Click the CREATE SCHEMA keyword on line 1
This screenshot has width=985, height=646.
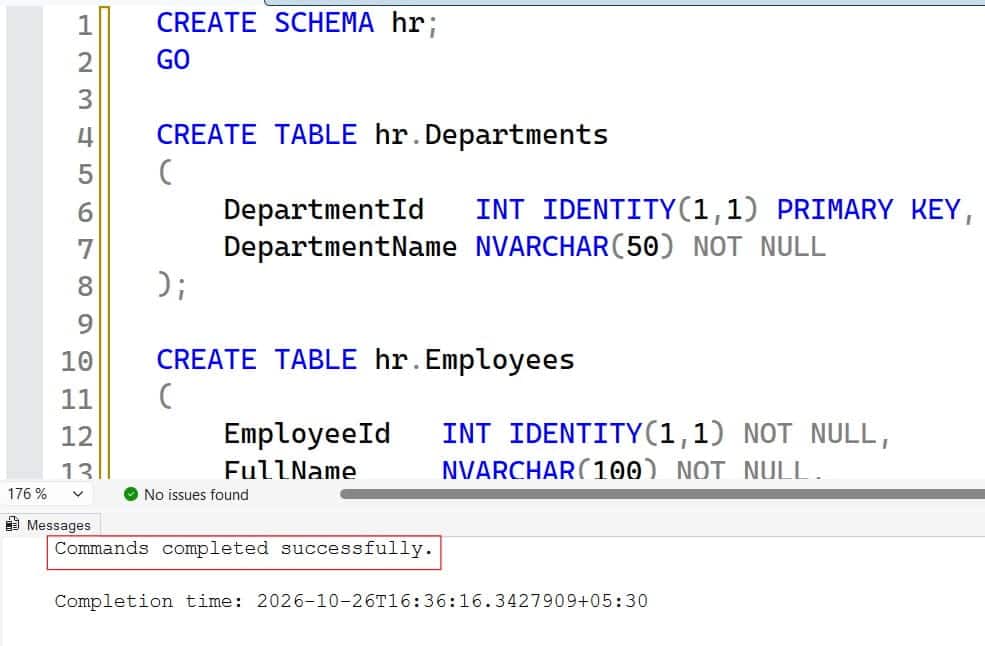tap(264, 23)
